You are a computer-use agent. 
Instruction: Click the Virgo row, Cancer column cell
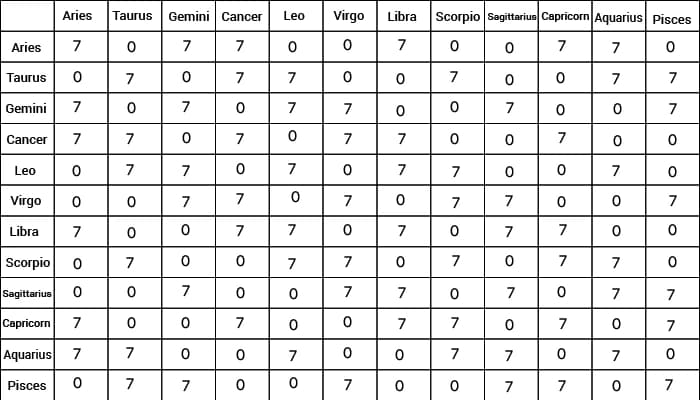[x=240, y=201]
